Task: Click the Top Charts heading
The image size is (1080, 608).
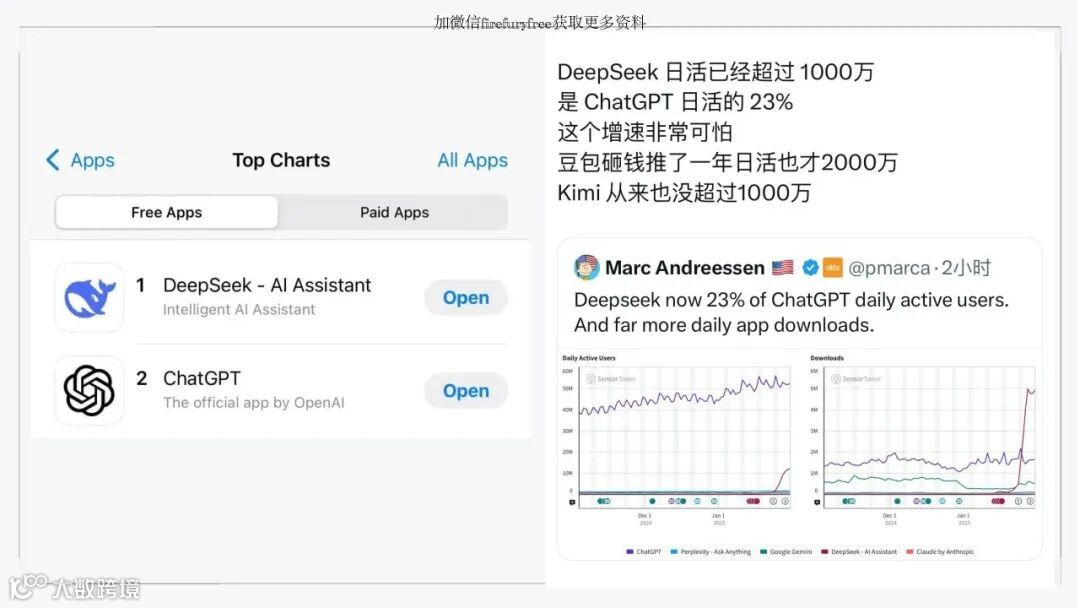Action: pyautogui.click(x=281, y=160)
